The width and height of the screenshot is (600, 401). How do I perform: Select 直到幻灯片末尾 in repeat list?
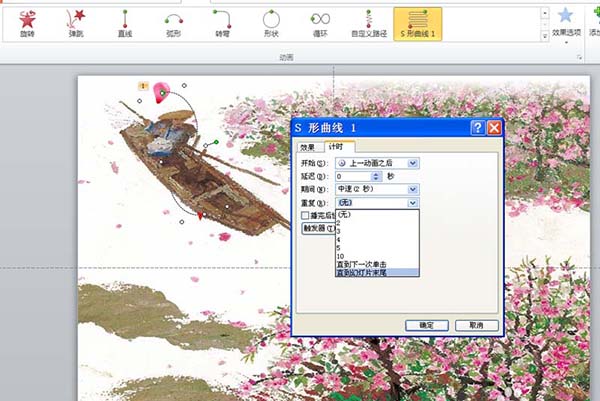point(377,273)
